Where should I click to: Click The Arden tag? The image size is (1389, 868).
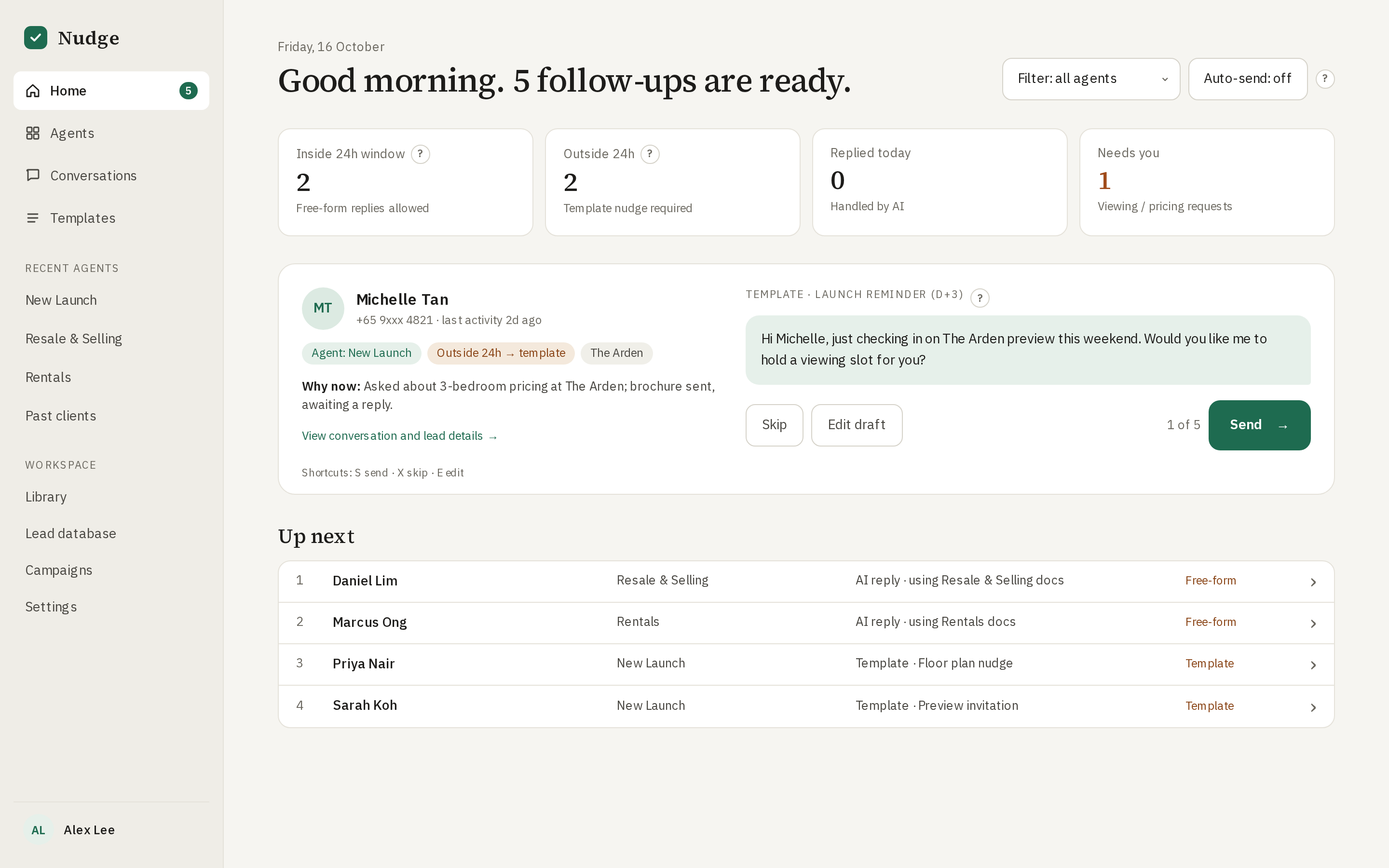[616, 353]
